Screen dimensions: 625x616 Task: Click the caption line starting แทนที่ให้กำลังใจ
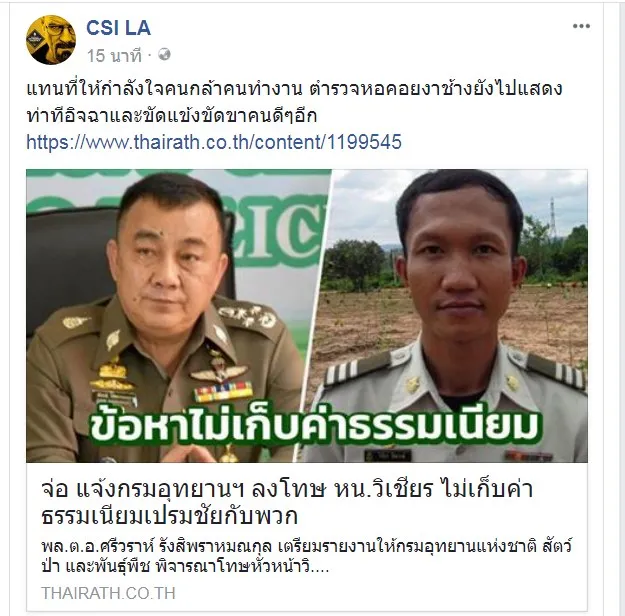(x=294, y=89)
